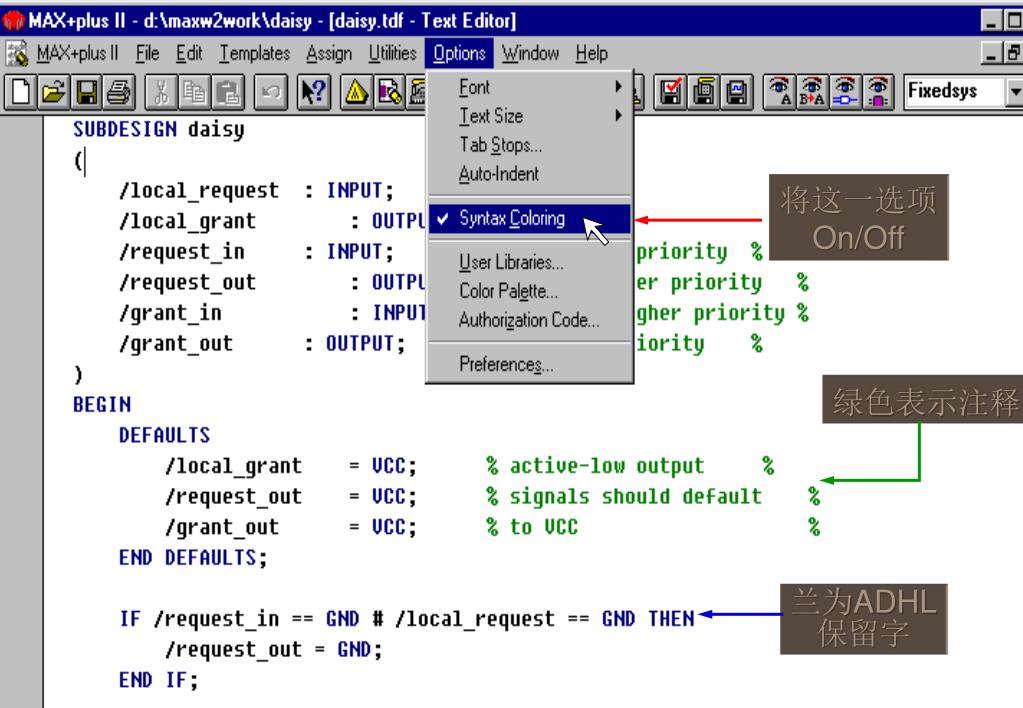Create a new file with the New icon
This screenshot has height=708, width=1023.
point(20,91)
